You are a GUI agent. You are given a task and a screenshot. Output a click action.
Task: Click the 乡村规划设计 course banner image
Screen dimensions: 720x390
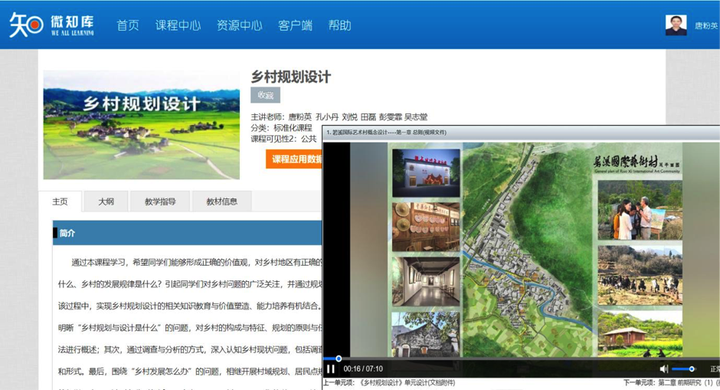141,124
